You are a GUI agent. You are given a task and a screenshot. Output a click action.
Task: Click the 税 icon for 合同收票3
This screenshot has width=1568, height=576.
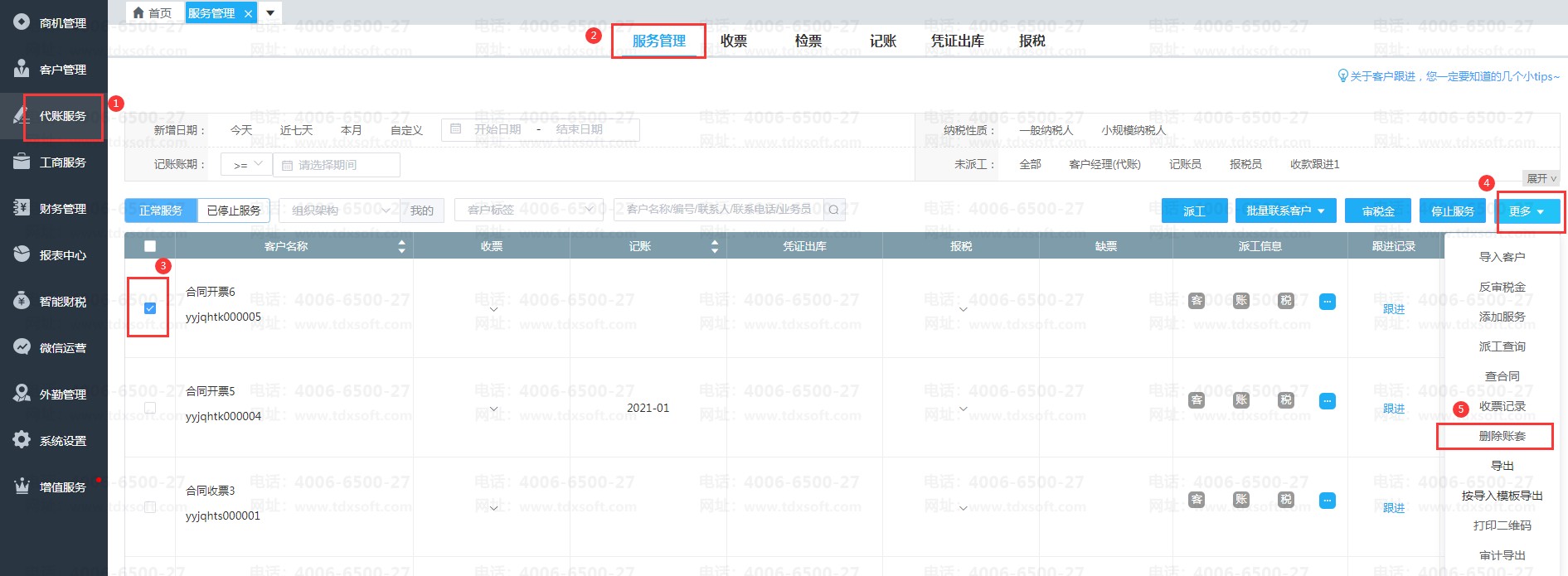click(x=1286, y=500)
